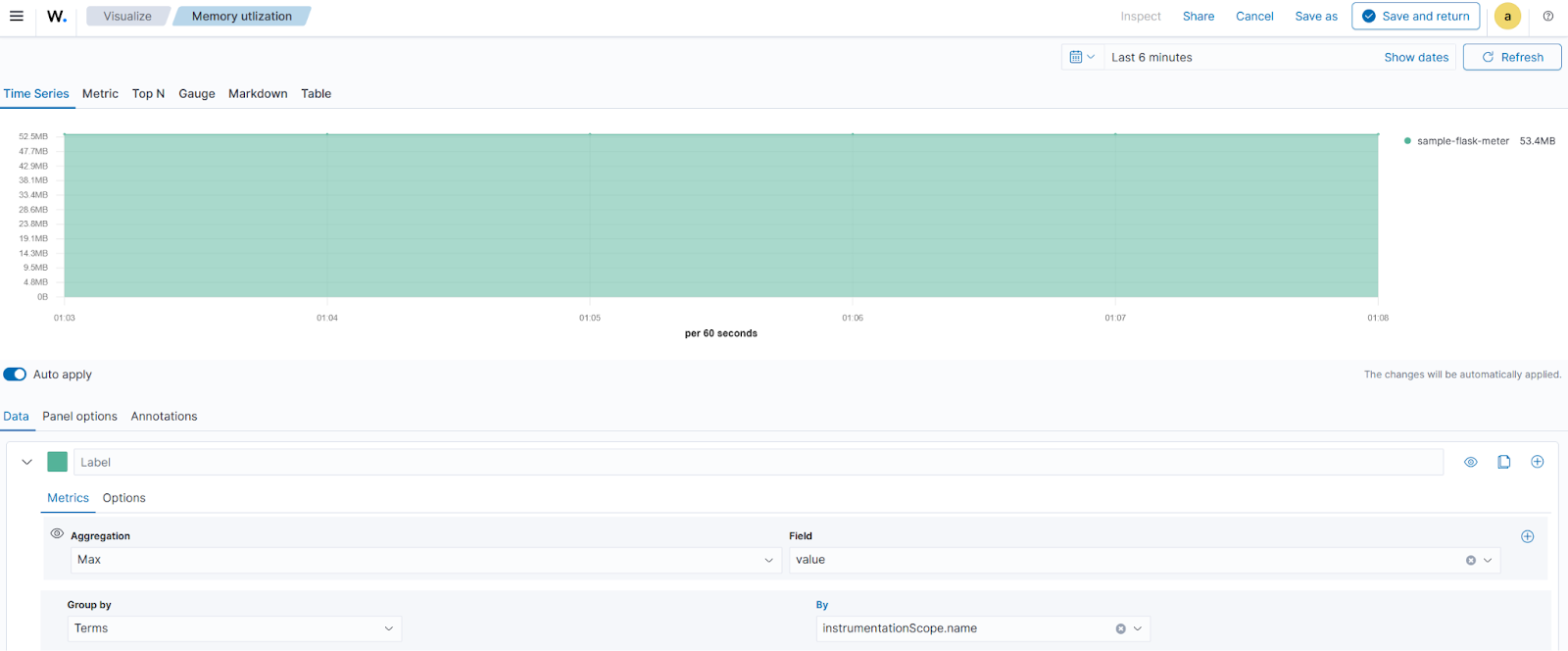This screenshot has width=1568, height=651.
Task: Toggle Aggregation metric visibility eye
Action: click(x=57, y=534)
